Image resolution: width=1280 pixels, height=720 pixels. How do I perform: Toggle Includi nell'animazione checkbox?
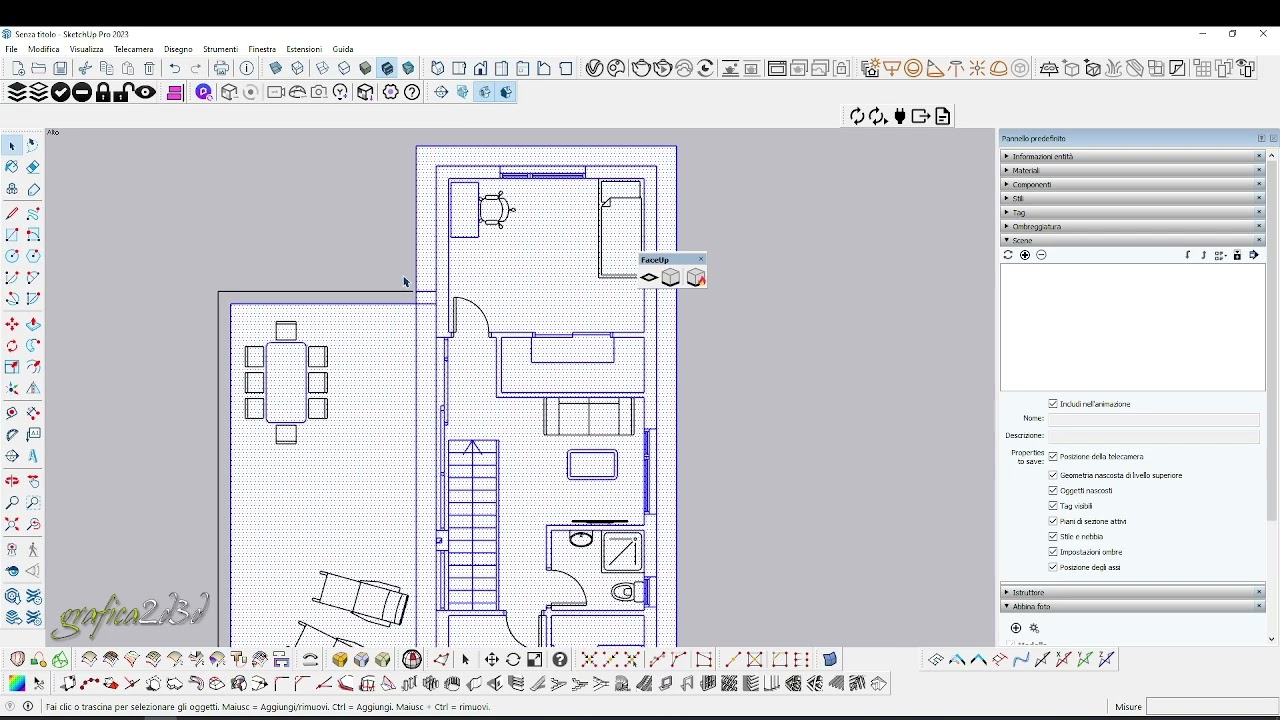tap(1053, 404)
